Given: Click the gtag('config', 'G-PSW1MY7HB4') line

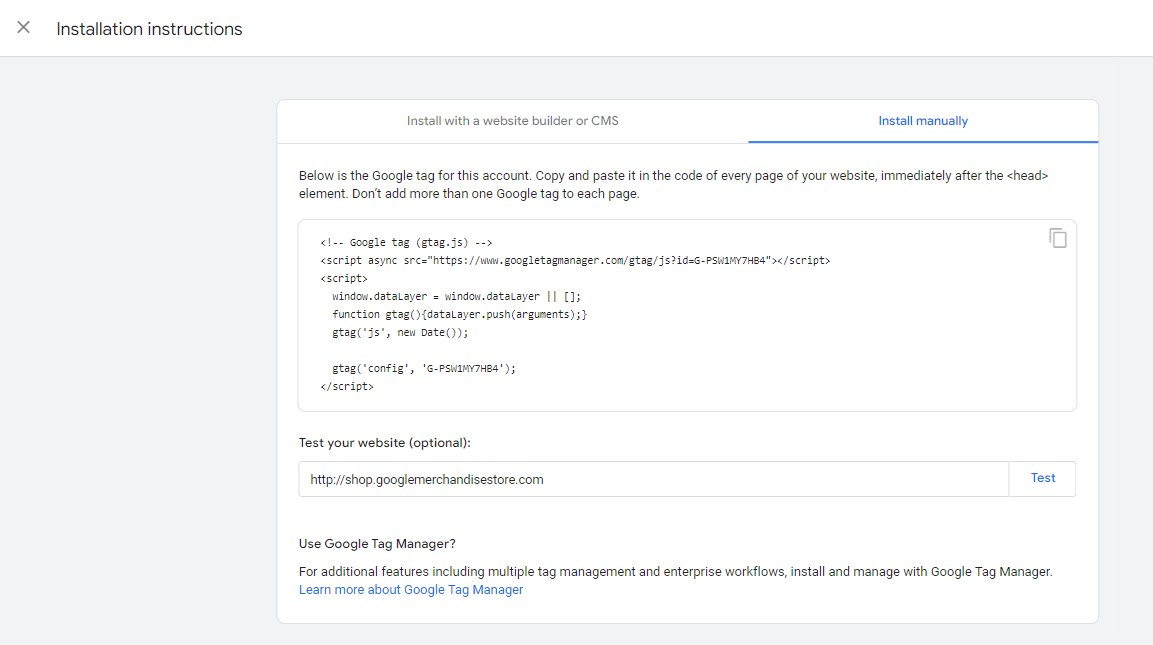Looking at the screenshot, I should (424, 368).
